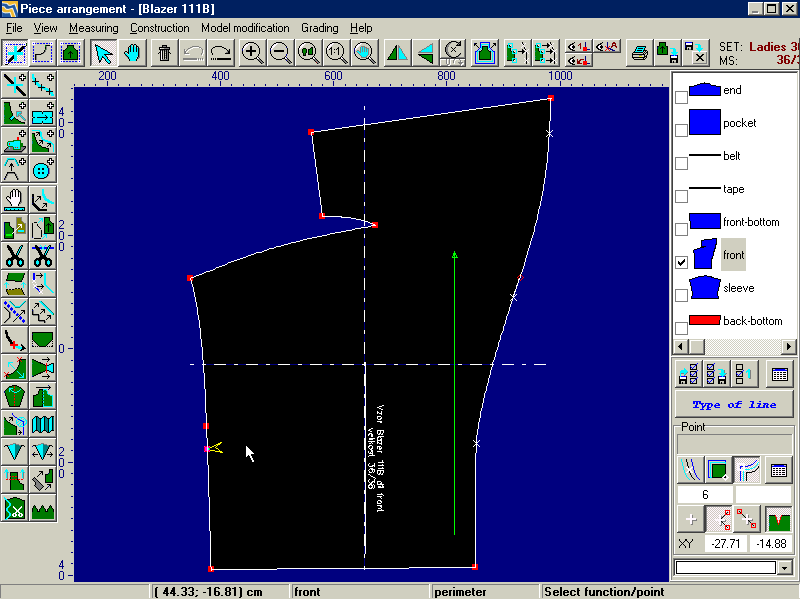
Task: Select the double scissors tool
Action: coord(43,255)
